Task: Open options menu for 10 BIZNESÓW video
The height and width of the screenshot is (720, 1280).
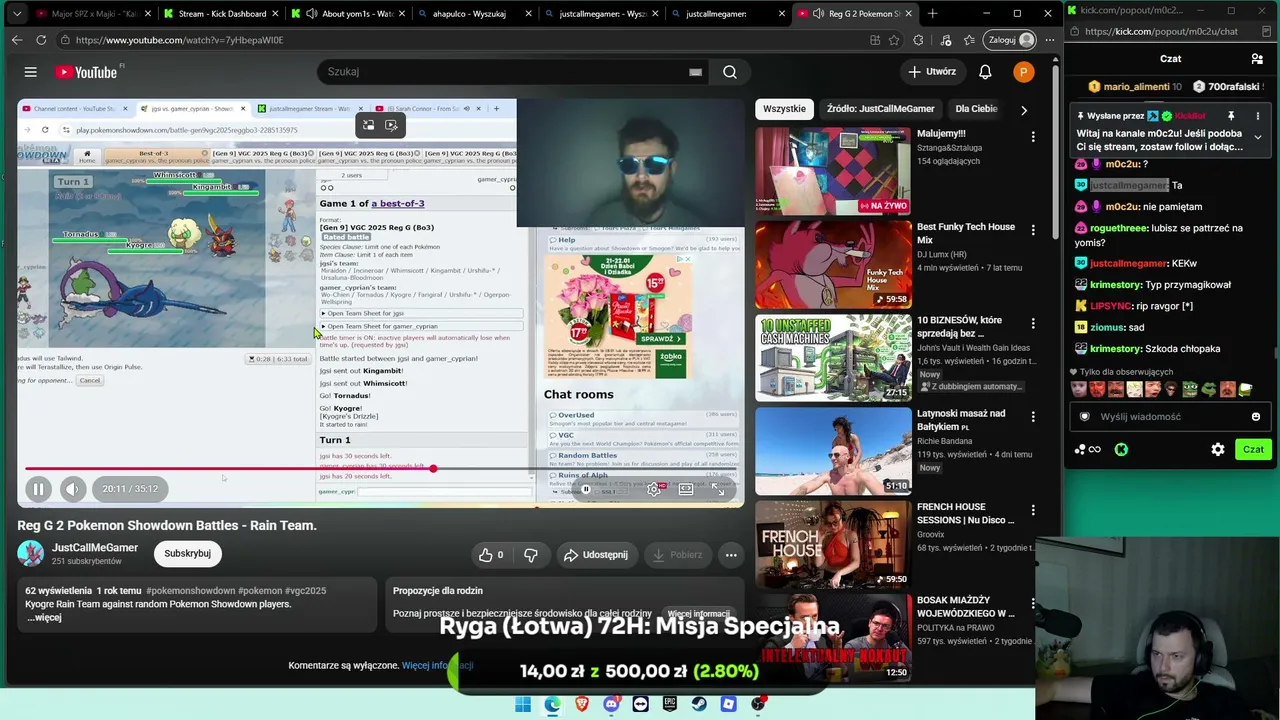Action: click(x=1033, y=324)
